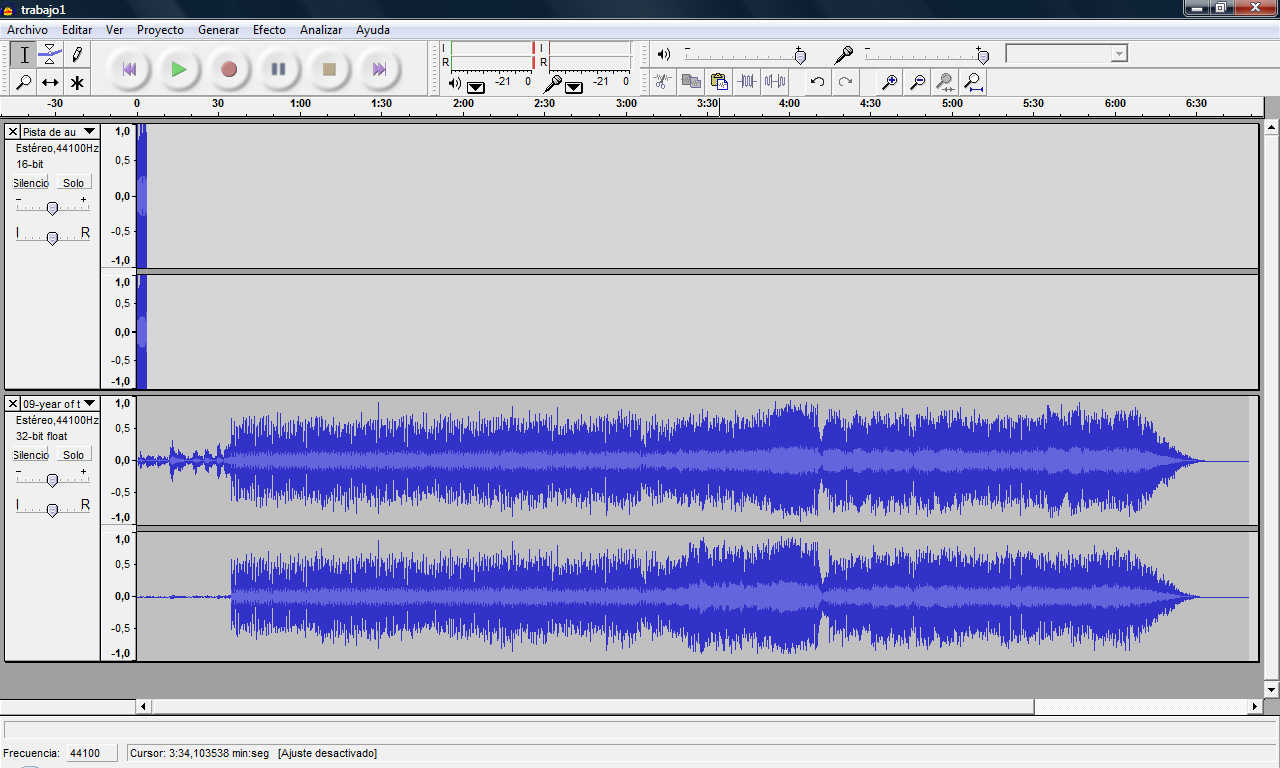This screenshot has width=1280, height=768.
Task: Open the Editar menu
Action: [77, 30]
